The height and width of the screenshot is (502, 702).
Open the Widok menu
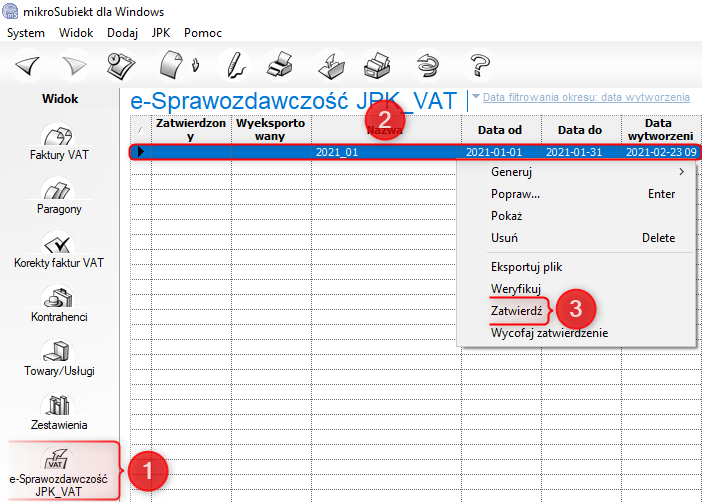click(76, 33)
